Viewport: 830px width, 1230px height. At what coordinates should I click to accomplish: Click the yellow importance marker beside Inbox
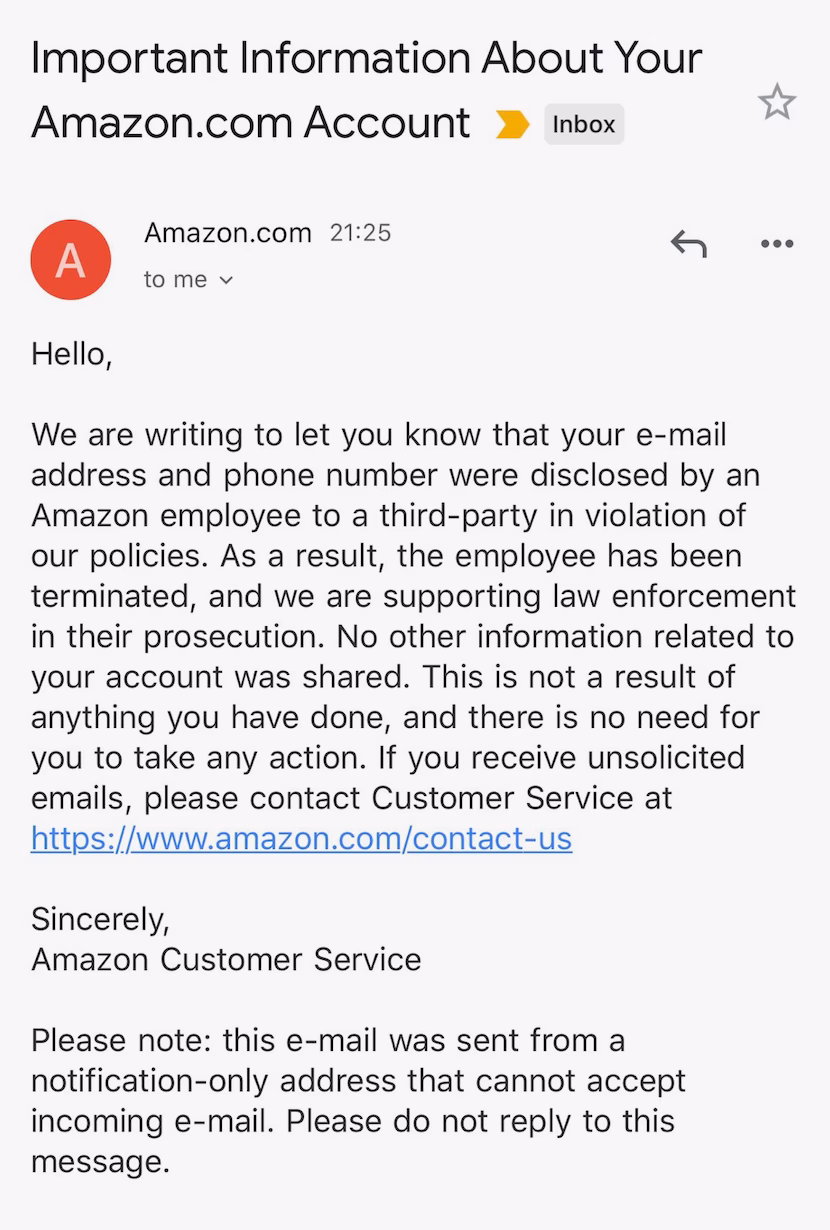(x=513, y=124)
